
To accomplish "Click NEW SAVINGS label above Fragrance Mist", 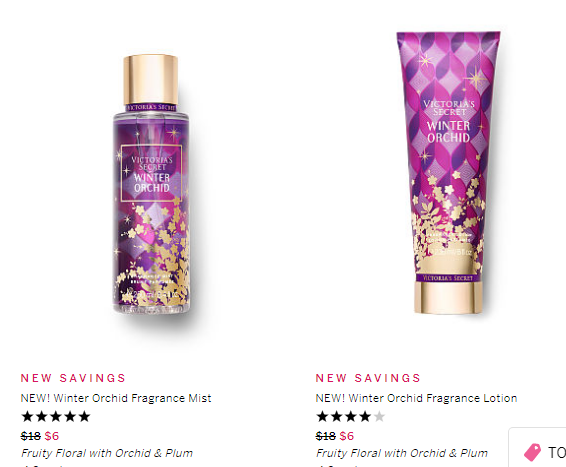I will (73, 378).
